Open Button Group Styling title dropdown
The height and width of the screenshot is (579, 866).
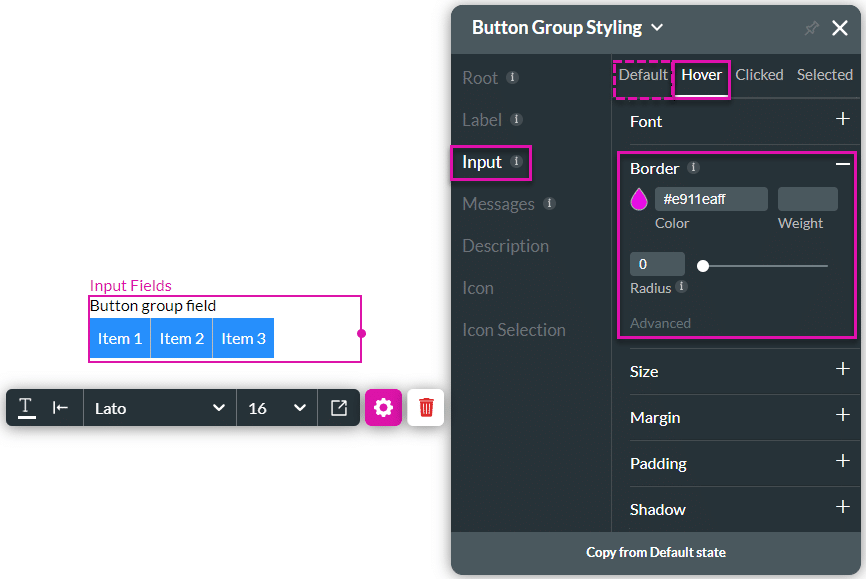pos(657,28)
